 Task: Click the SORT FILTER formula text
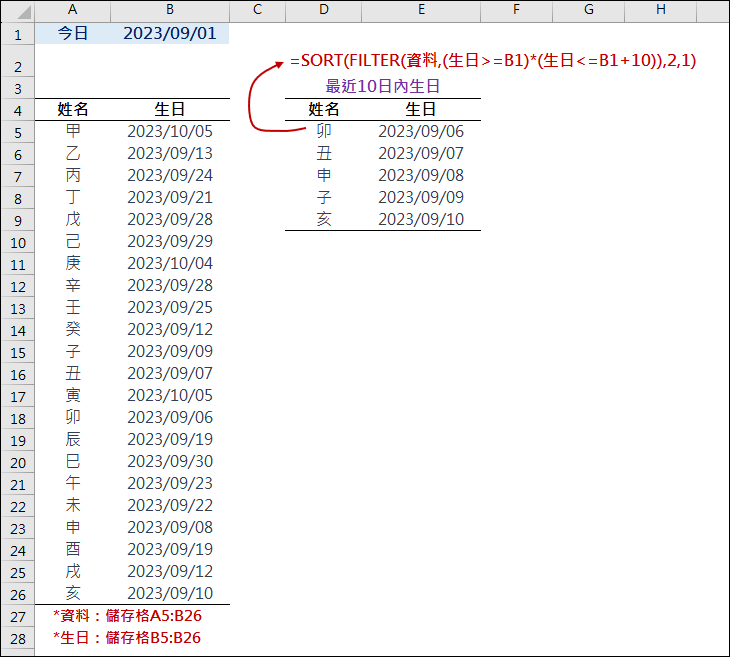pyautogui.click(x=493, y=61)
